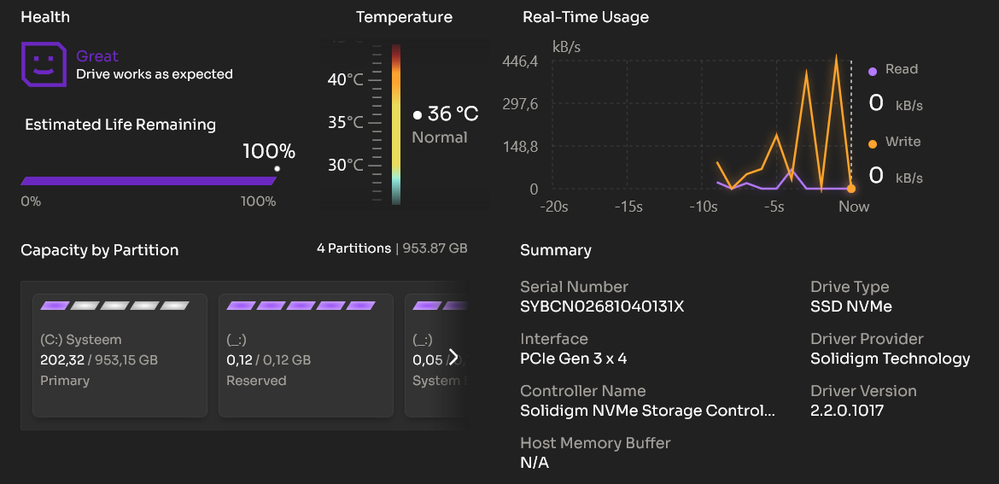The image size is (999, 484).
Task: Click the truncated Controller Name value
Action: point(647,410)
